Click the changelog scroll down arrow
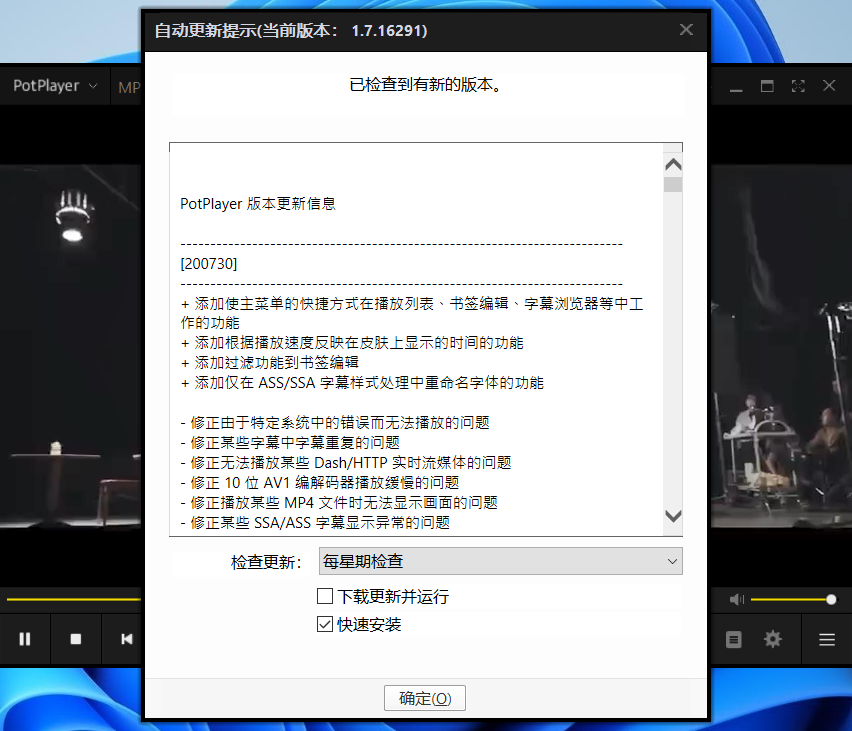852x731 pixels. (x=673, y=516)
